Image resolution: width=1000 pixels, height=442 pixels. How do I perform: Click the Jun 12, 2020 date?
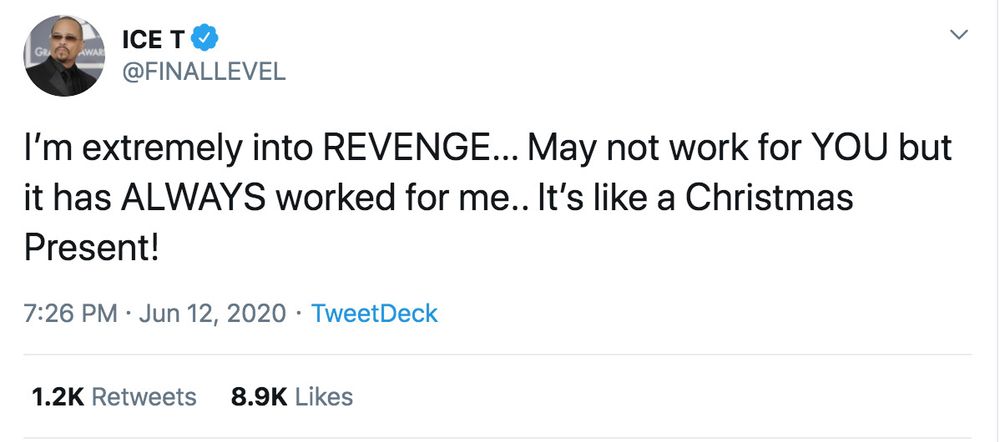point(212,313)
